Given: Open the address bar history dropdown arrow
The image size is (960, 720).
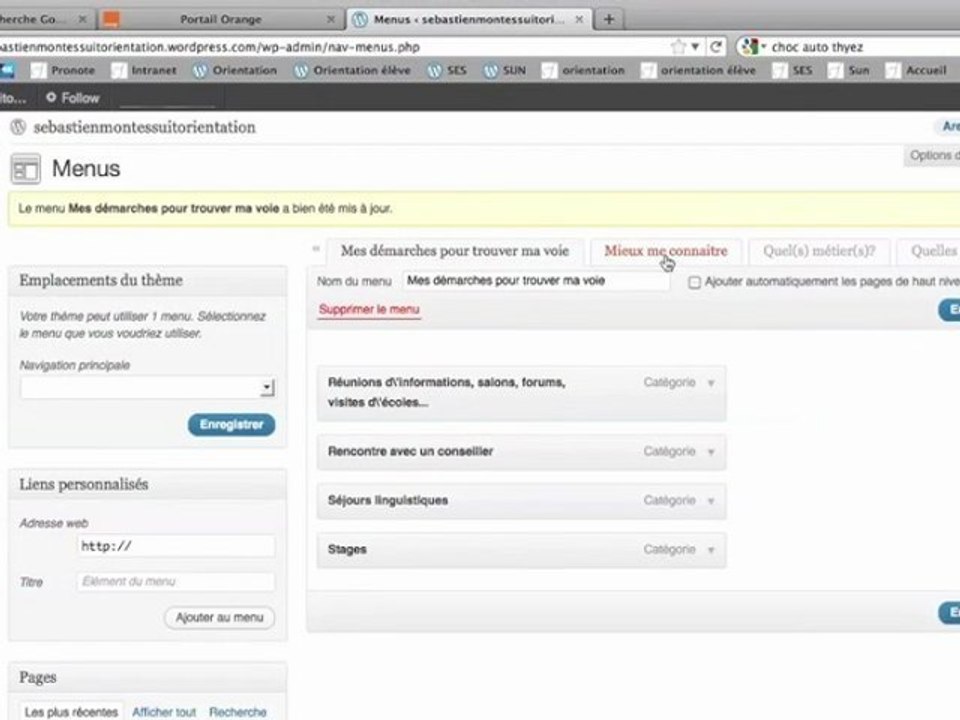Looking at the screenshot, I should click(x=695, y=47).
